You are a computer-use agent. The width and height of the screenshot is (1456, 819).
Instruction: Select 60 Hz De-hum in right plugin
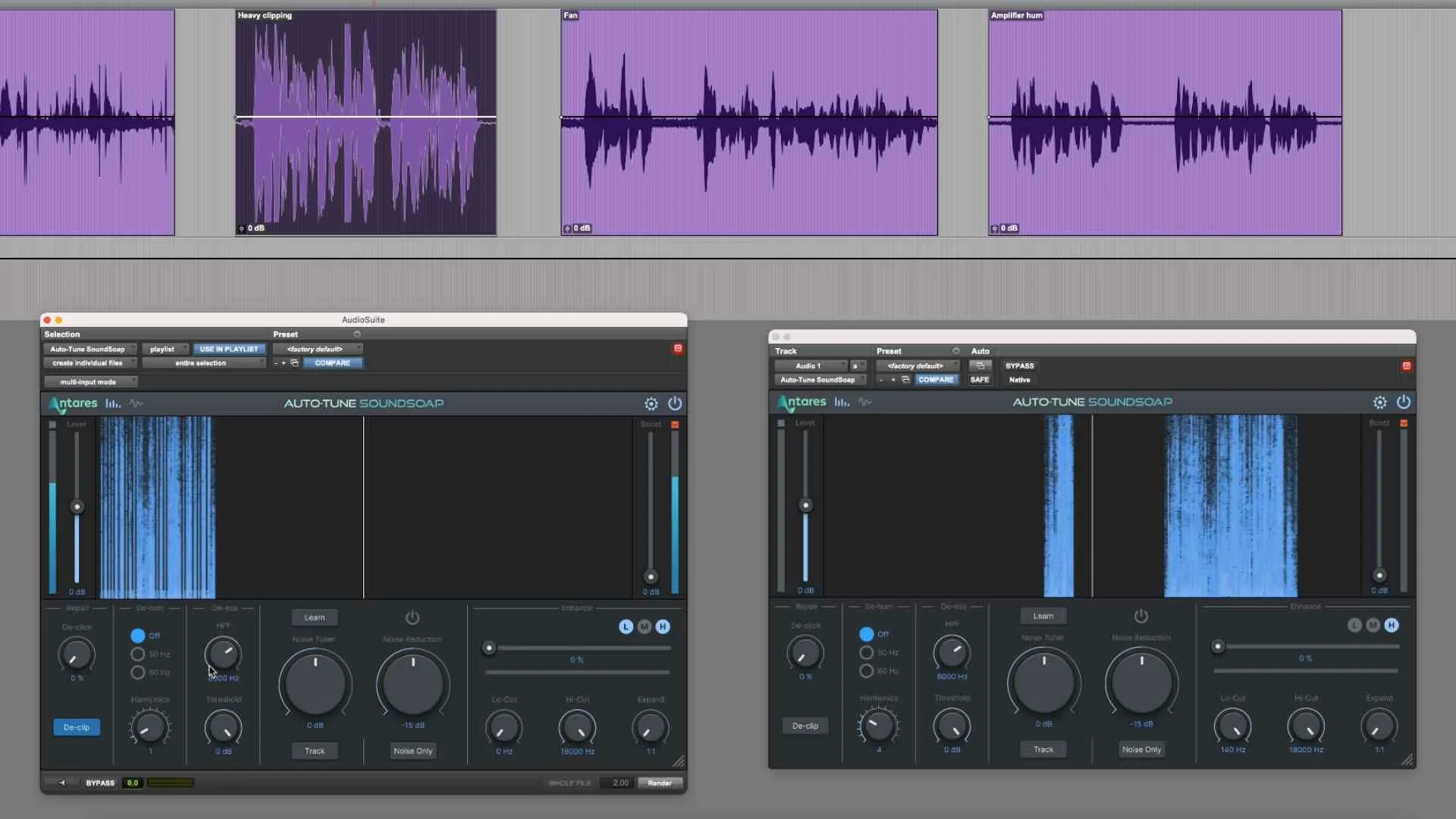pos(866,670)
